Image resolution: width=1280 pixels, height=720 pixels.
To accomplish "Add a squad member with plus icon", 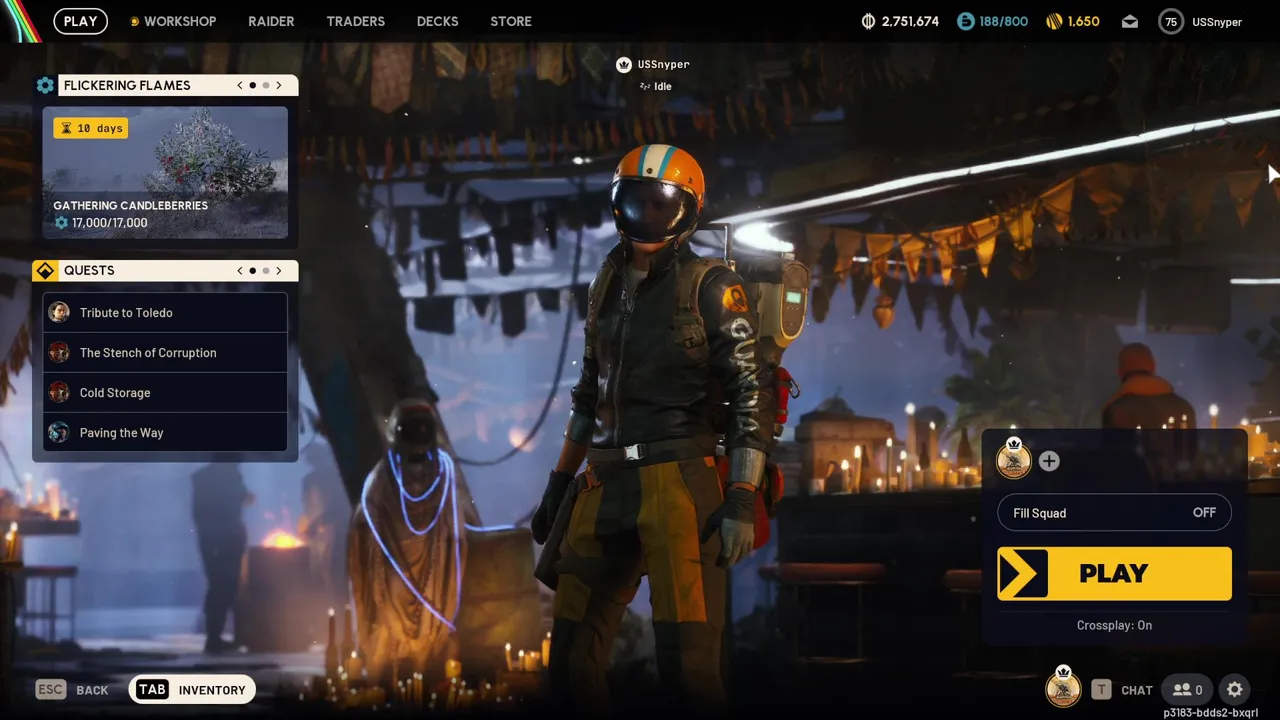I will click(x=1049, y=461).
